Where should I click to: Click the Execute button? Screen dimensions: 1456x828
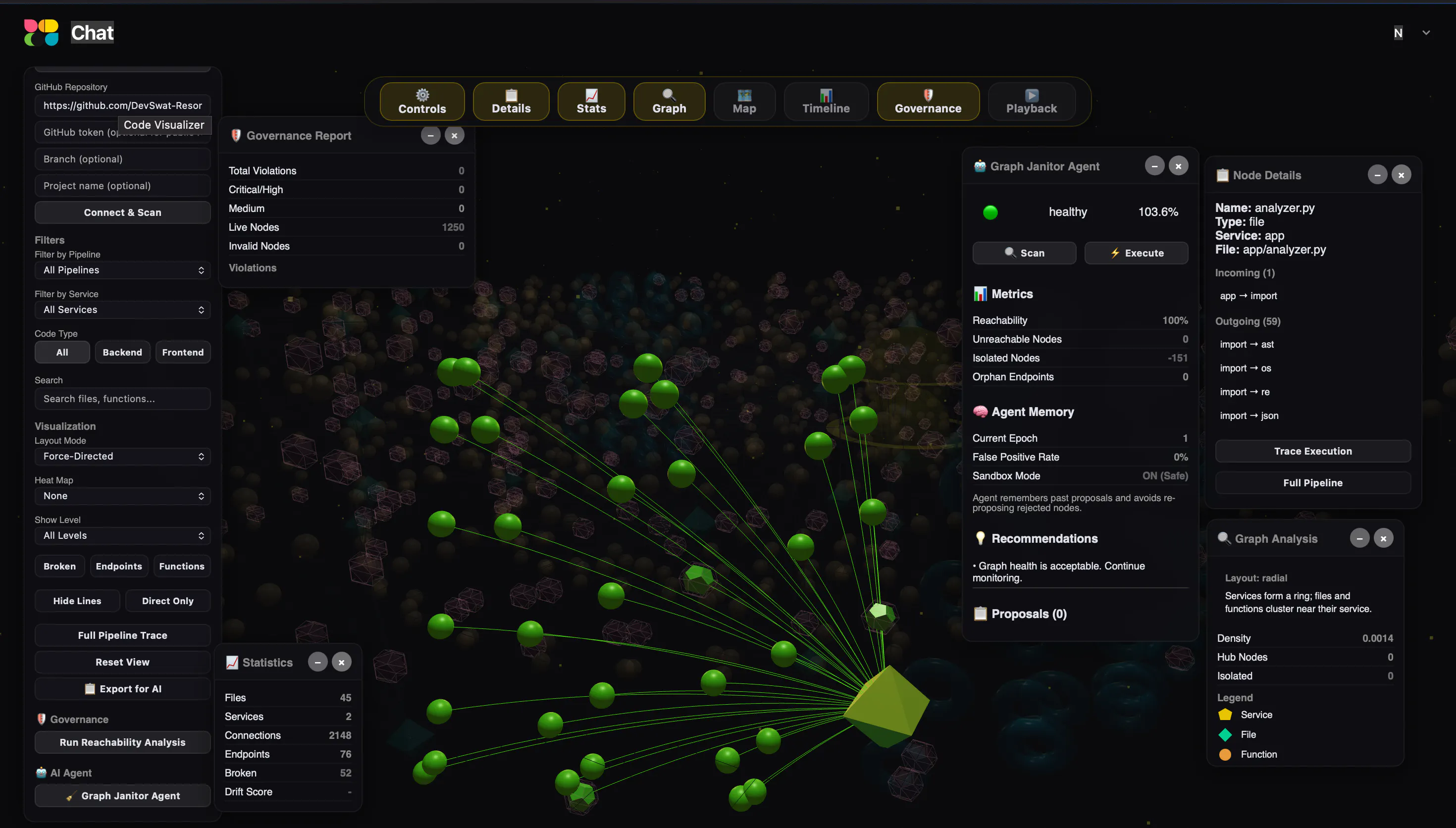(1136, 253)
